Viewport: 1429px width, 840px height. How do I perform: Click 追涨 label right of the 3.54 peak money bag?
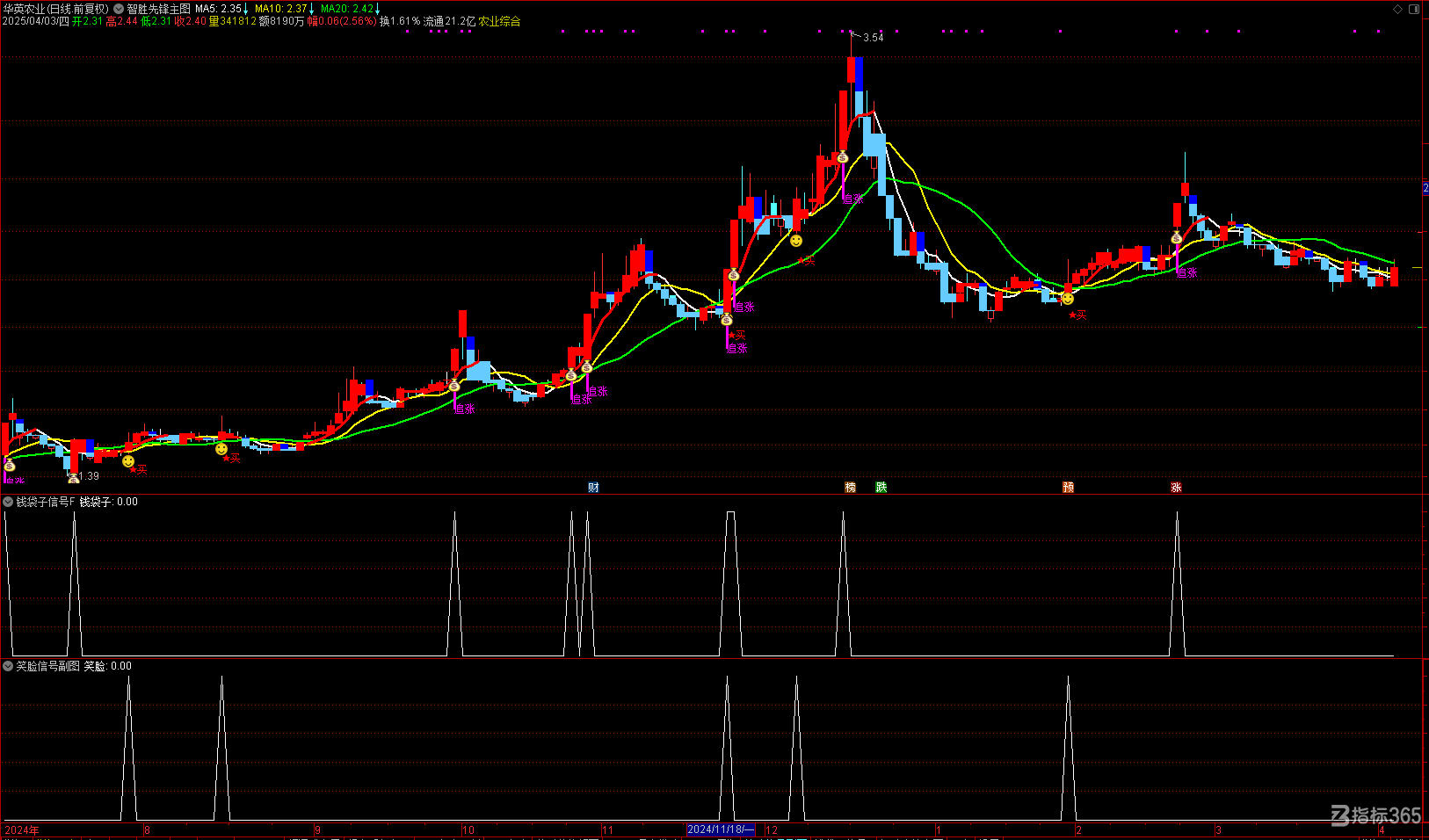(x=853, y=199)
